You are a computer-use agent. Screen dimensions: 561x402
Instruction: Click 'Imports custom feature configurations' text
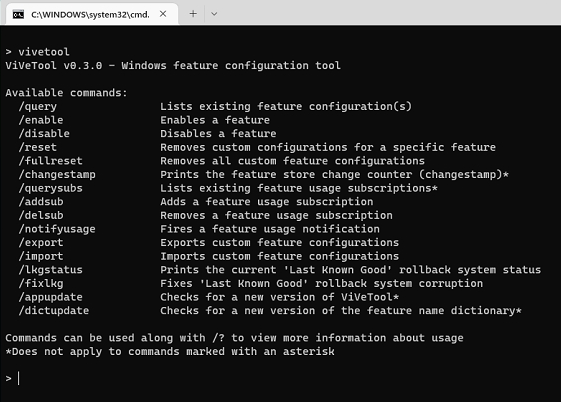(x=279, y=256)
